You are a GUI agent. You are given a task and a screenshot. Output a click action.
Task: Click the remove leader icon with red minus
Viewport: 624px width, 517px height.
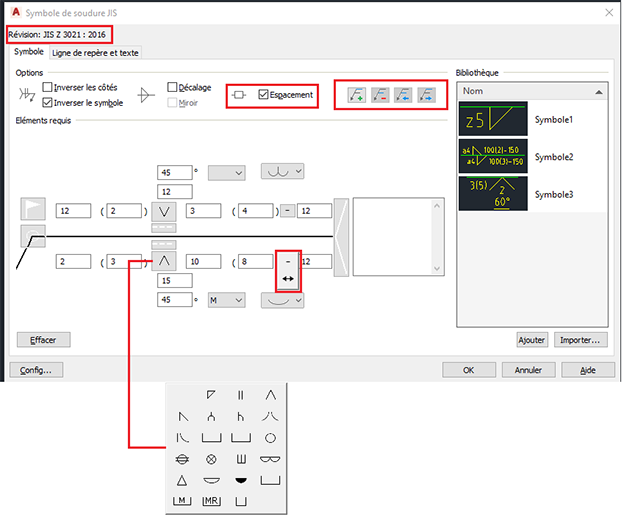tap(380, 95)
